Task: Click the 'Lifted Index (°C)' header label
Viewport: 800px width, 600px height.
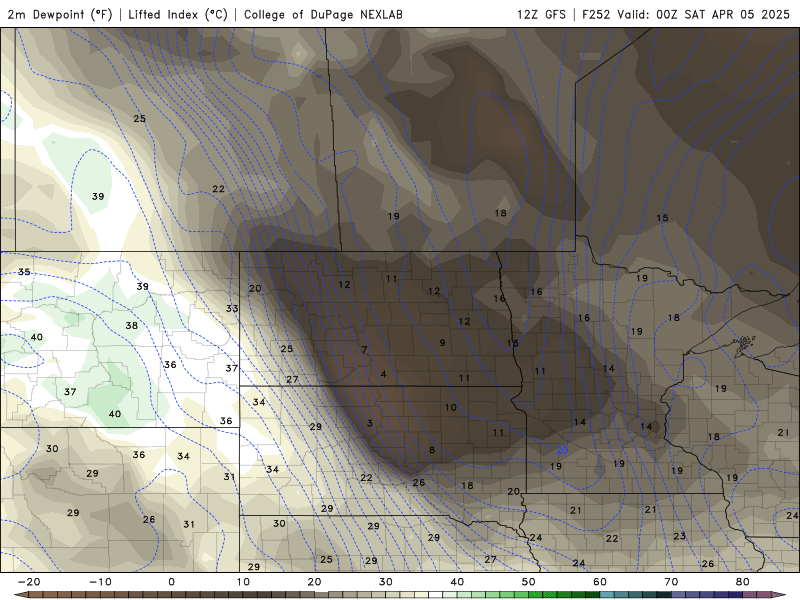Action: (x=178, y=14)
